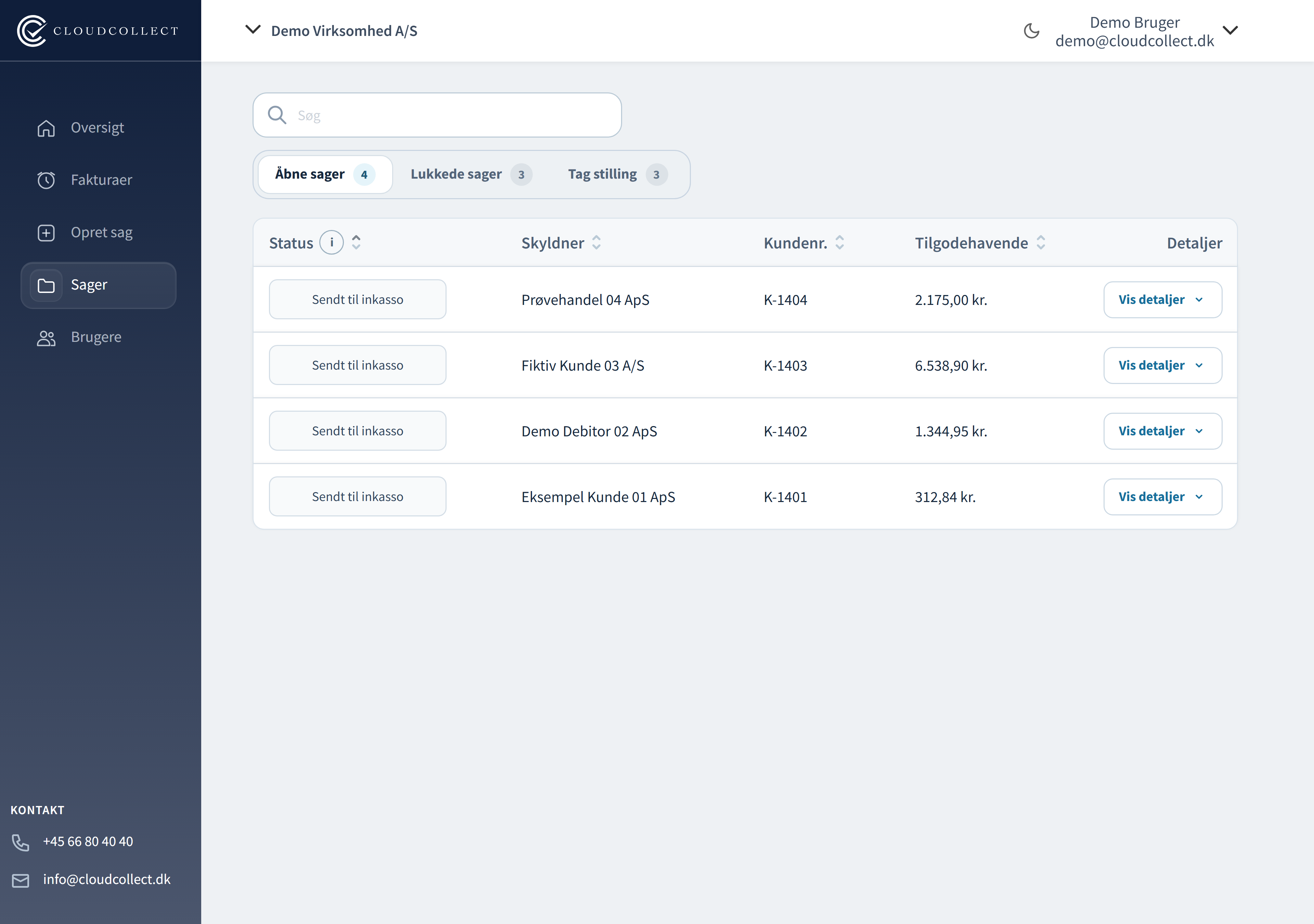Sort table by Kundenr. column arrows
This screenshot has height=924, width=1314.
click(840, 243)
